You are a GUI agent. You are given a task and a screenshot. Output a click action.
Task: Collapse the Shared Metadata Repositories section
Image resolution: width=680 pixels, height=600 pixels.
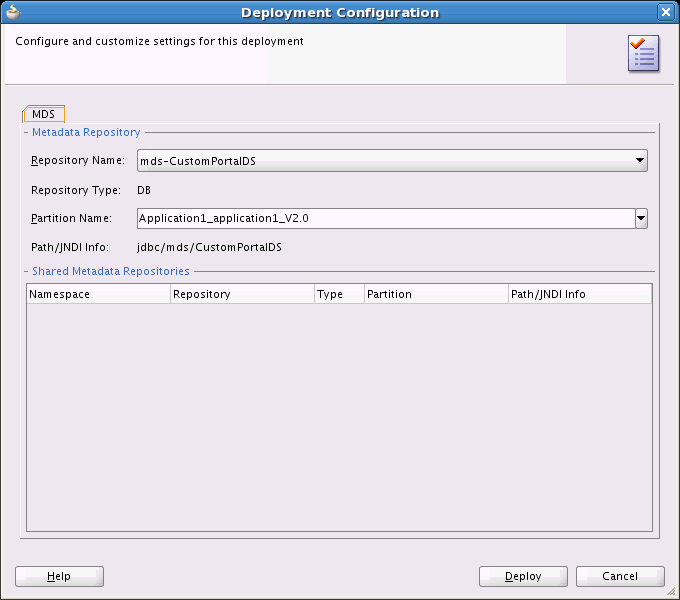(26, 271)
